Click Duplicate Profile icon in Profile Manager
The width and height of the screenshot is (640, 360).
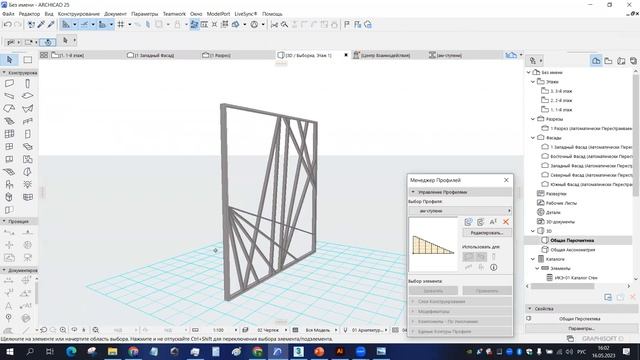pos(481,222)
